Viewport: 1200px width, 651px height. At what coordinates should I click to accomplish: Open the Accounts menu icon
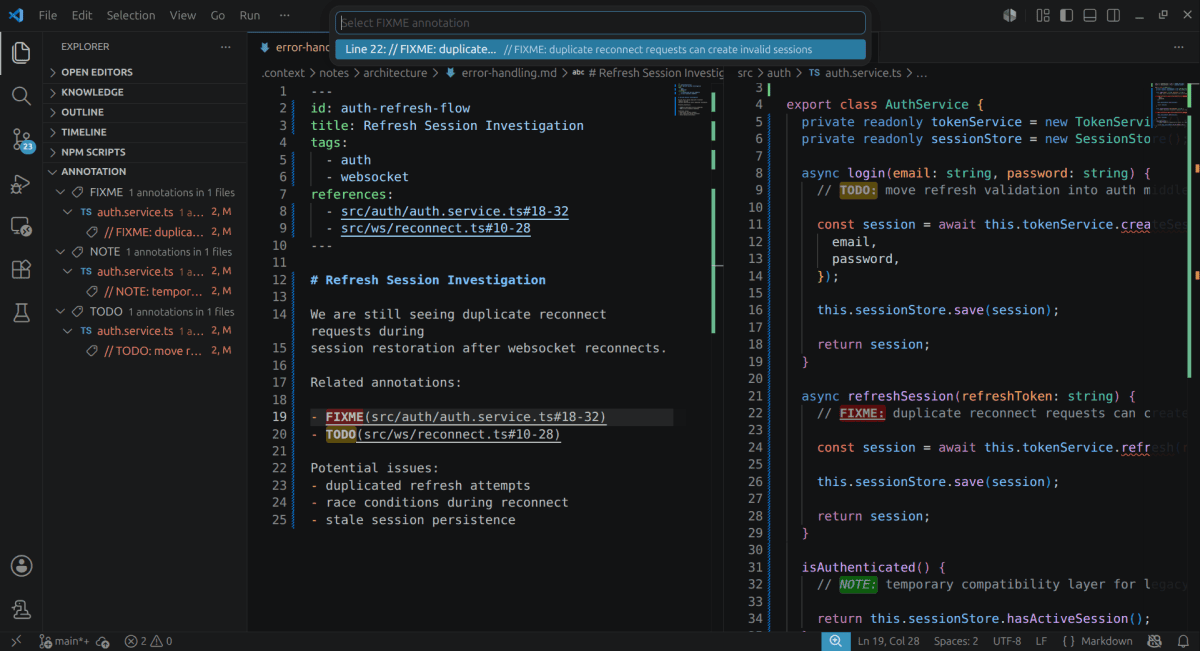(x=21, y=566)
